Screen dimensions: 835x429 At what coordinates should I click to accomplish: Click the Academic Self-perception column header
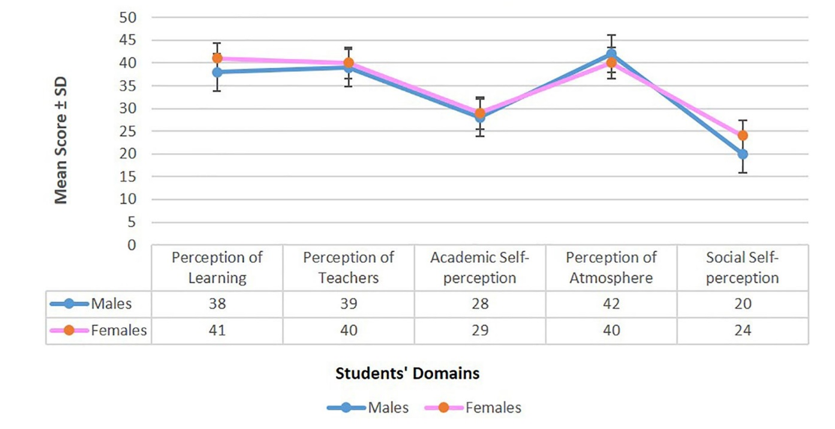click(479, 268)
